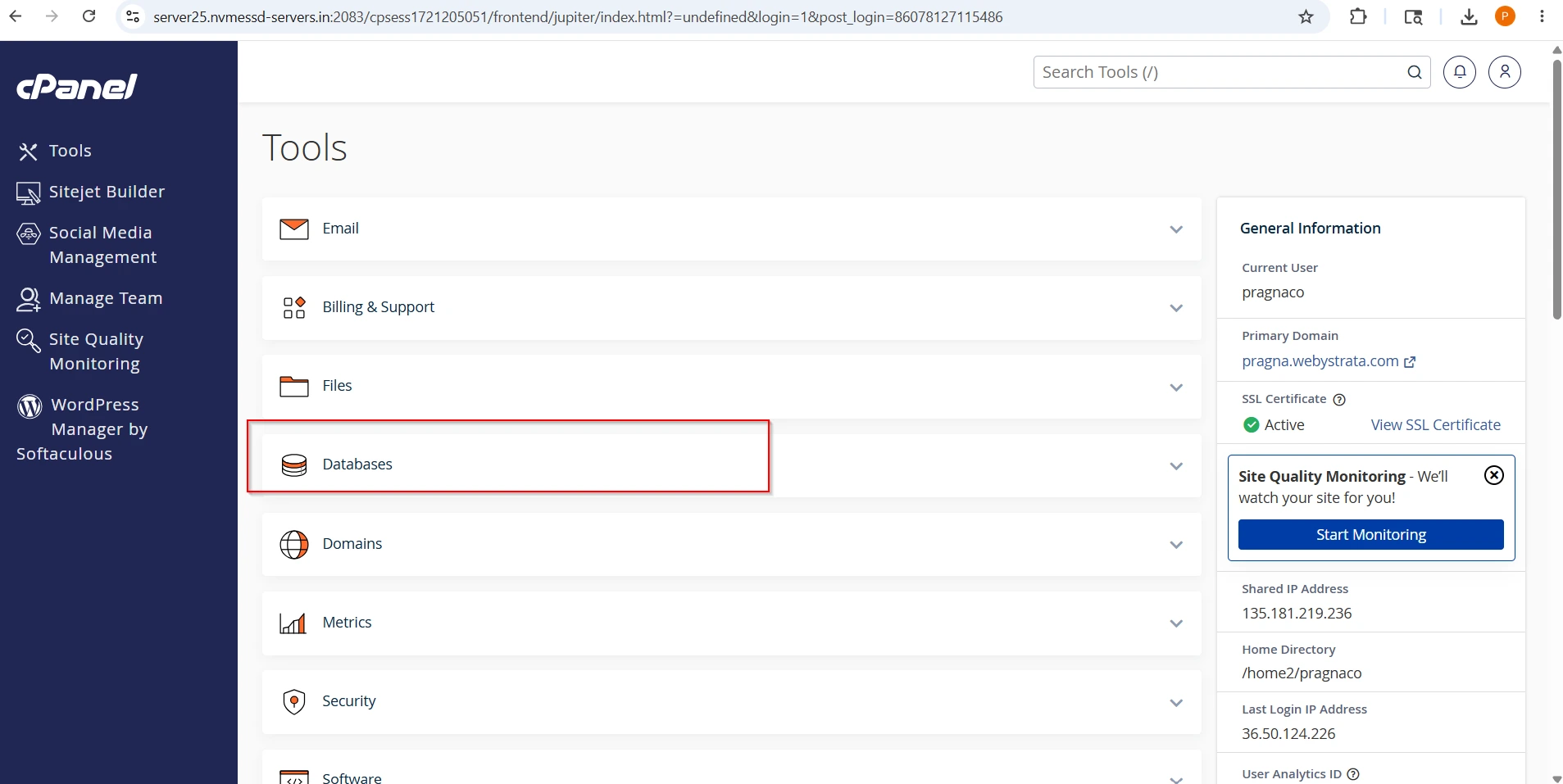Go to Manage Team
Screen dimensions: 1563x784
click(x=106, y=298)
